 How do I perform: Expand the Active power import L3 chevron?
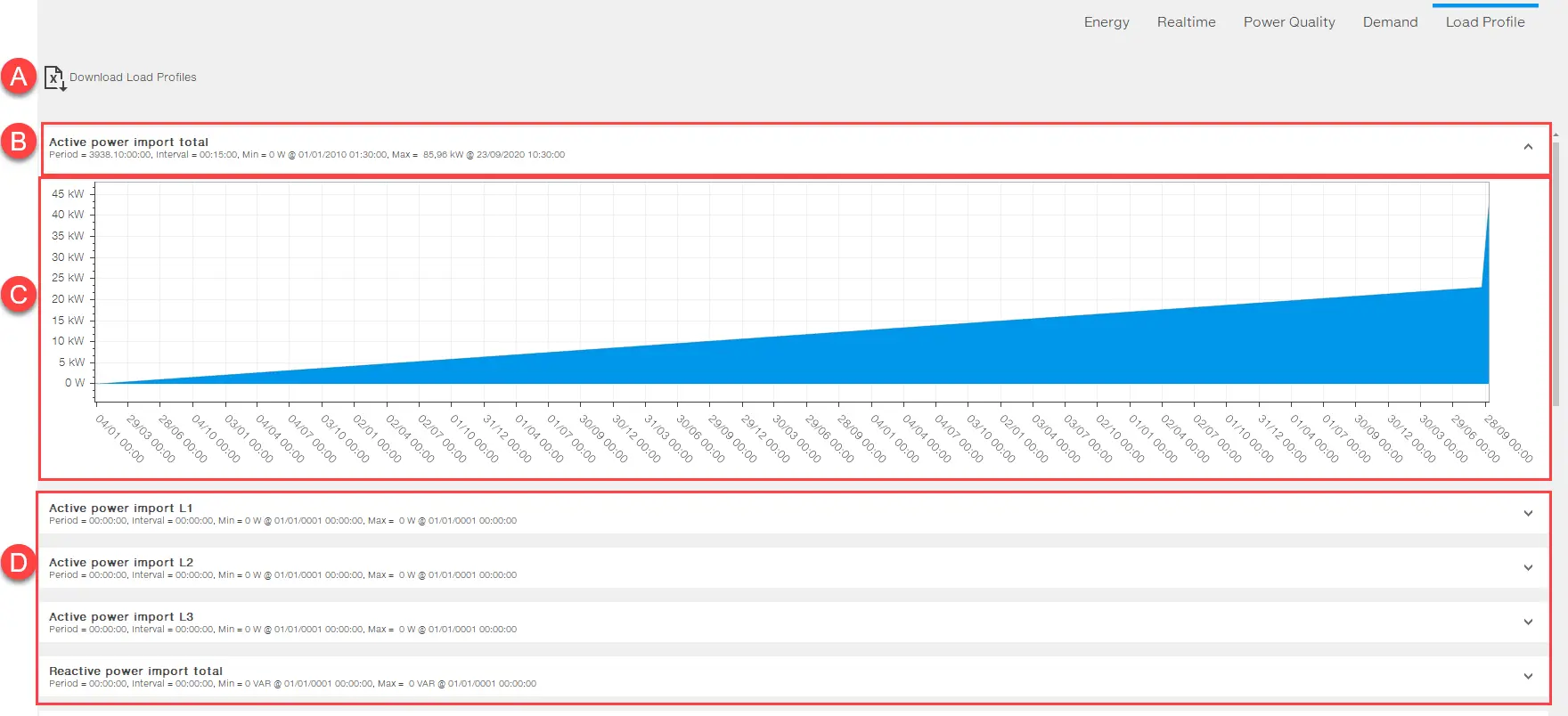coord(1528,622)
